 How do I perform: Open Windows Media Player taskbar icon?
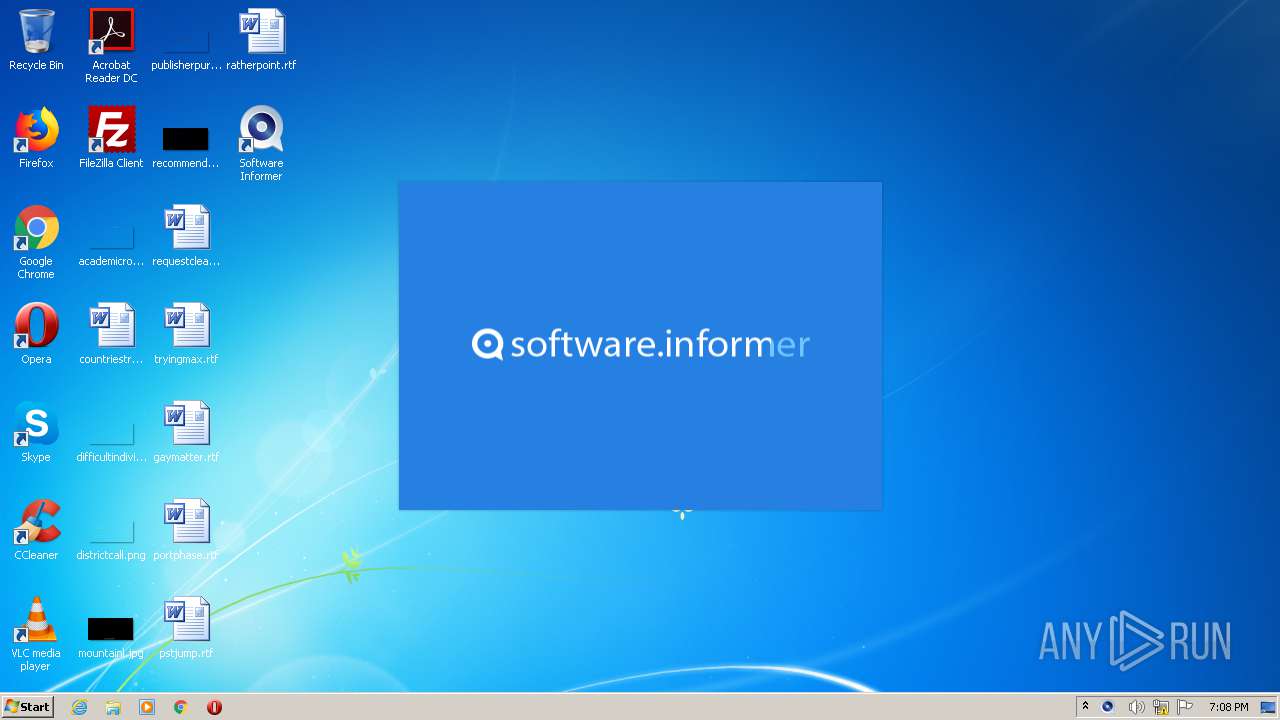147,707
